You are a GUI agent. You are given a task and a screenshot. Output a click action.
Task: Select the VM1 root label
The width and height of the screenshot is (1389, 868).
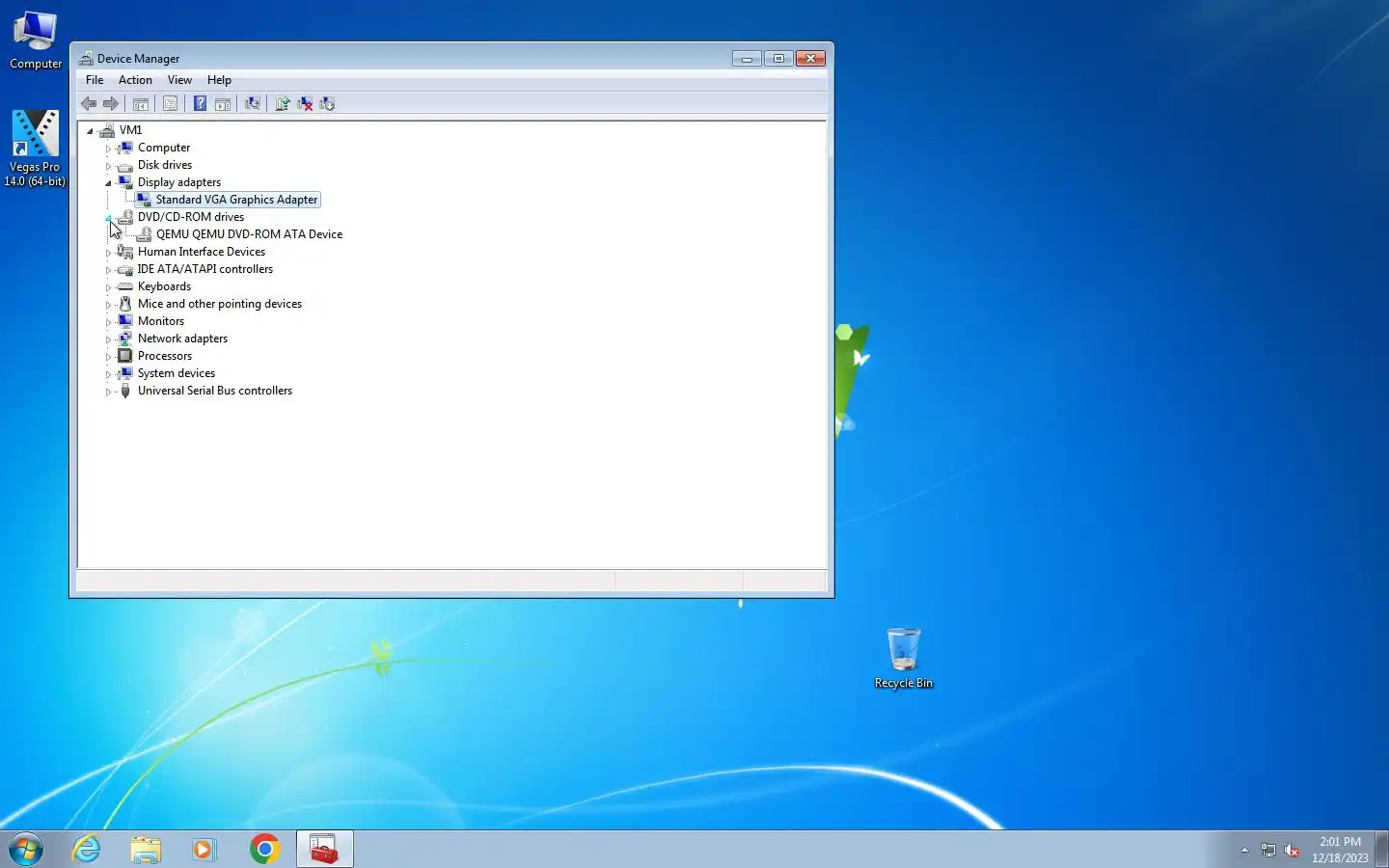pyautogui.click(x=130, y=130)
